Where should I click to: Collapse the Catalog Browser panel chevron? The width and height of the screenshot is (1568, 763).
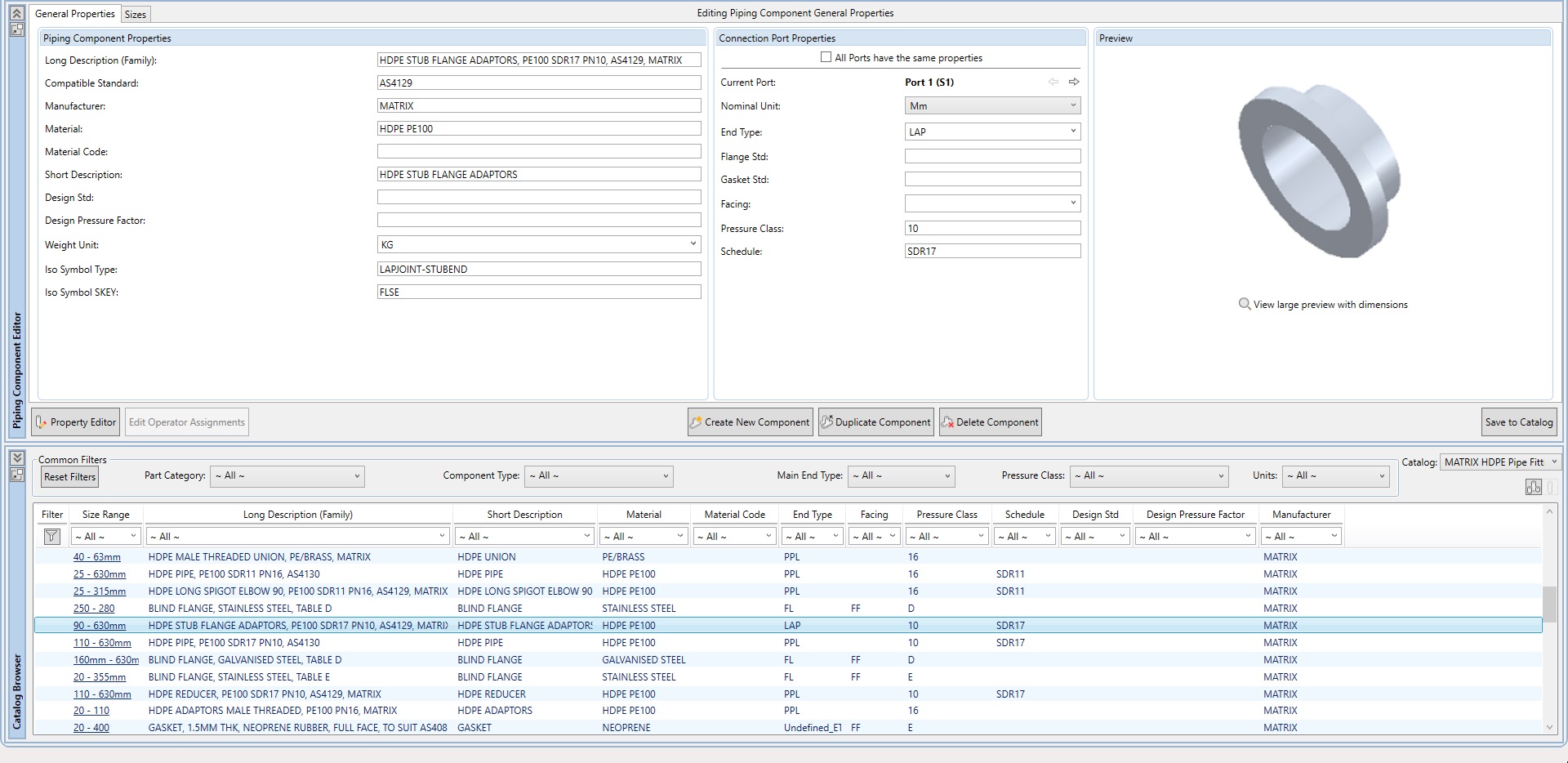coord(16,458)
